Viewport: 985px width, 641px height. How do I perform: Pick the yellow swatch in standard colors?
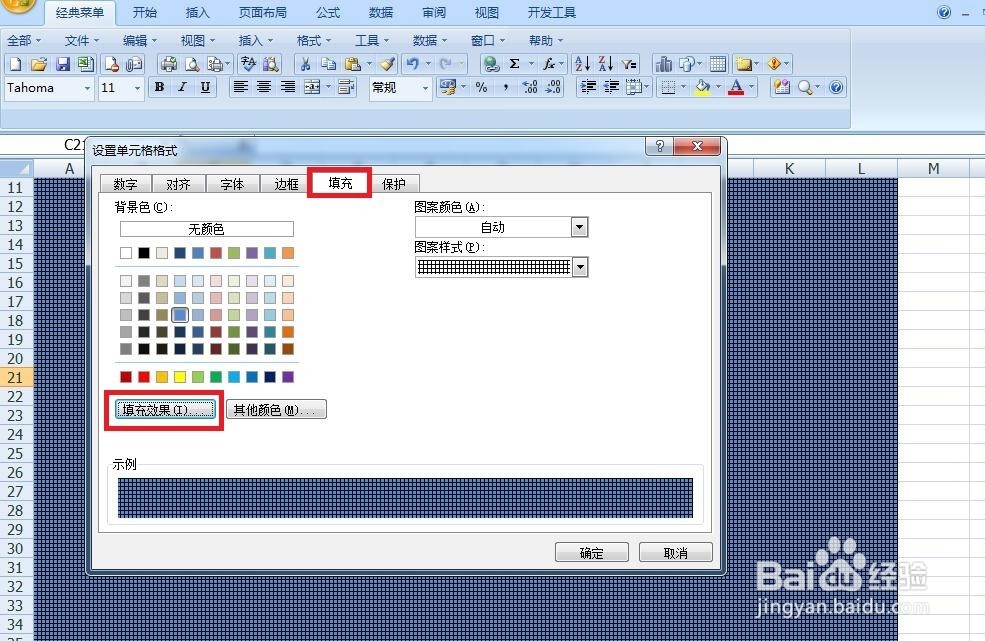[180, 376]
